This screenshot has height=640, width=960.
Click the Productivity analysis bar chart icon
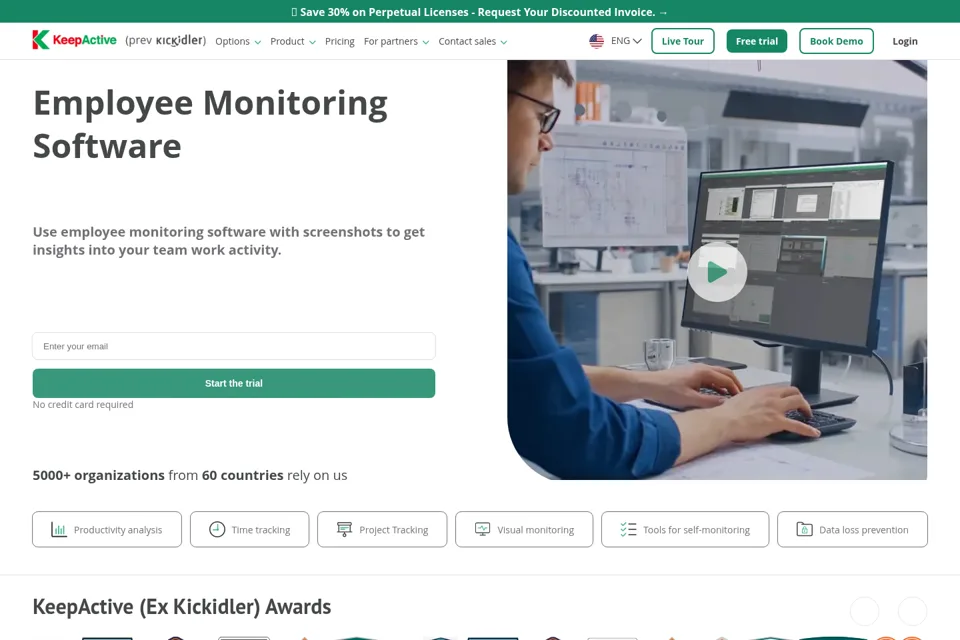pos(59,529)
